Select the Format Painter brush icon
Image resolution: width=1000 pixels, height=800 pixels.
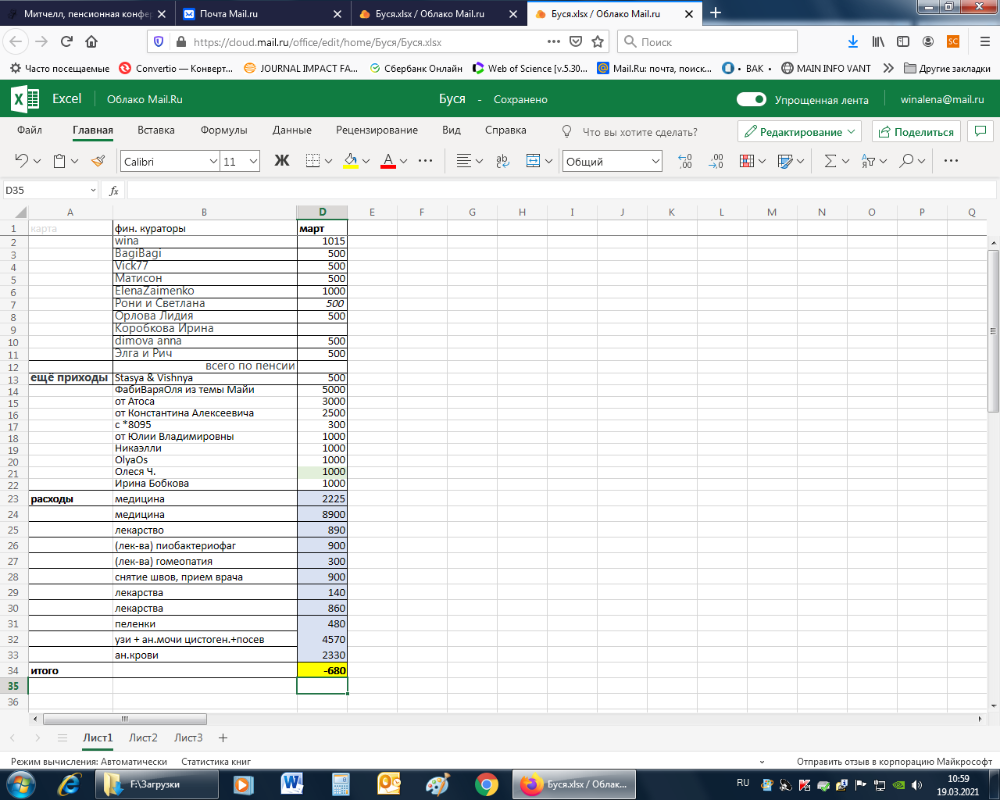(x=97, y=161)
